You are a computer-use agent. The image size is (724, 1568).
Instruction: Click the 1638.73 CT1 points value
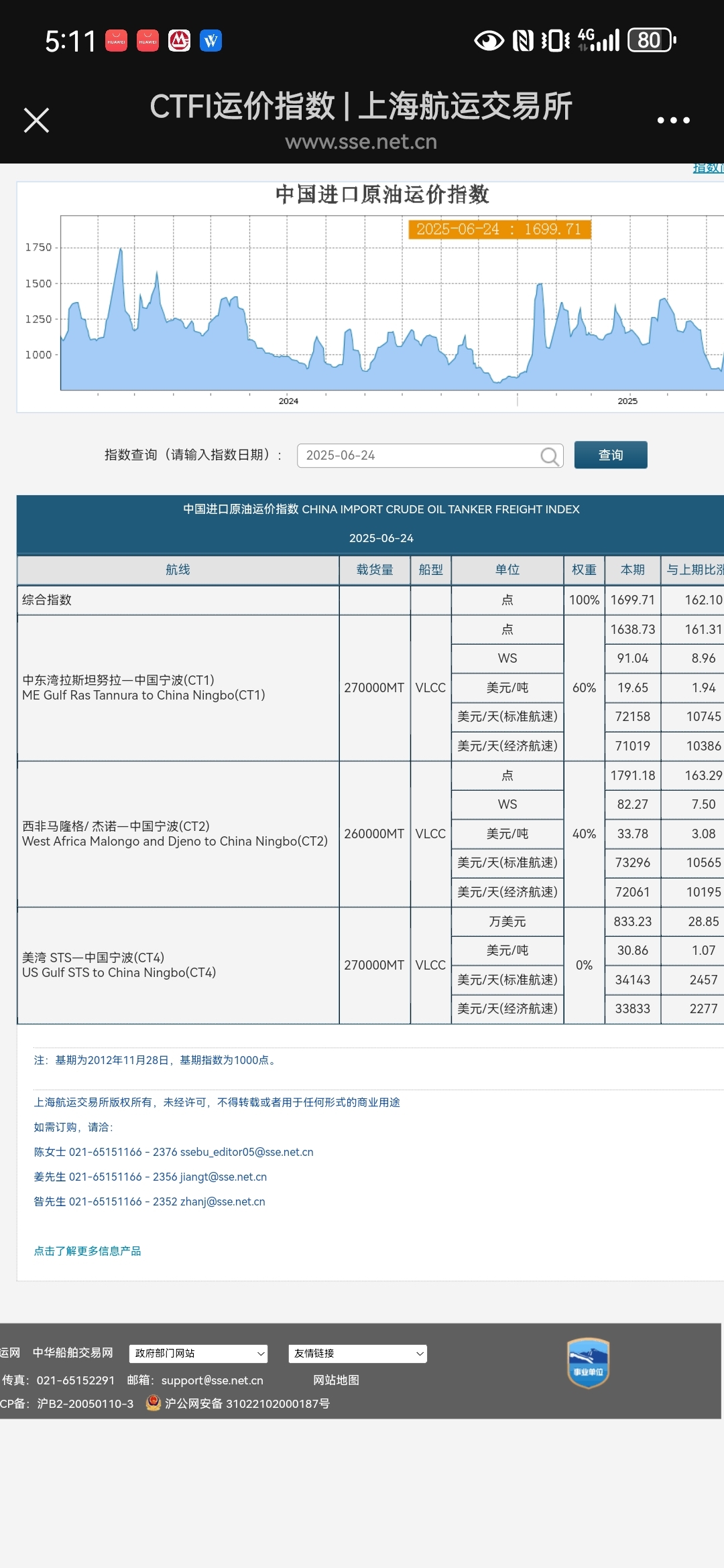[633, 630]
